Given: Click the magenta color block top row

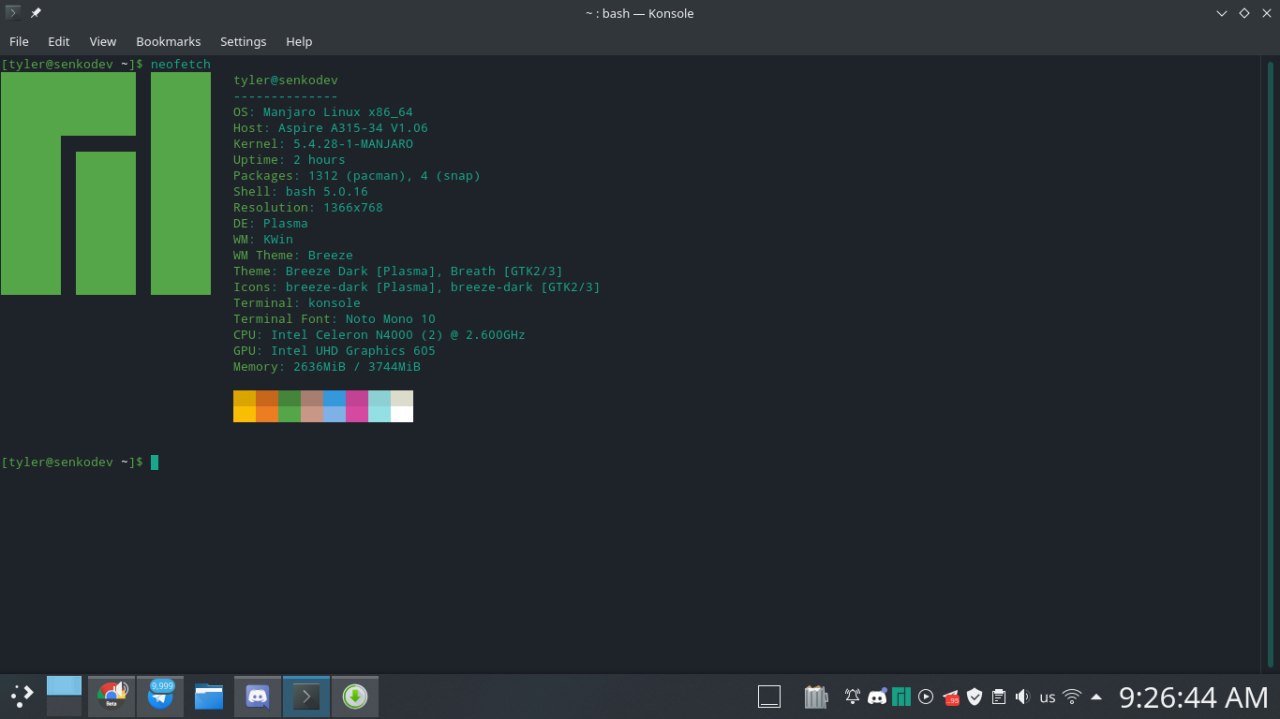Looking at the screenshot, I should click(x=357, y=398).
